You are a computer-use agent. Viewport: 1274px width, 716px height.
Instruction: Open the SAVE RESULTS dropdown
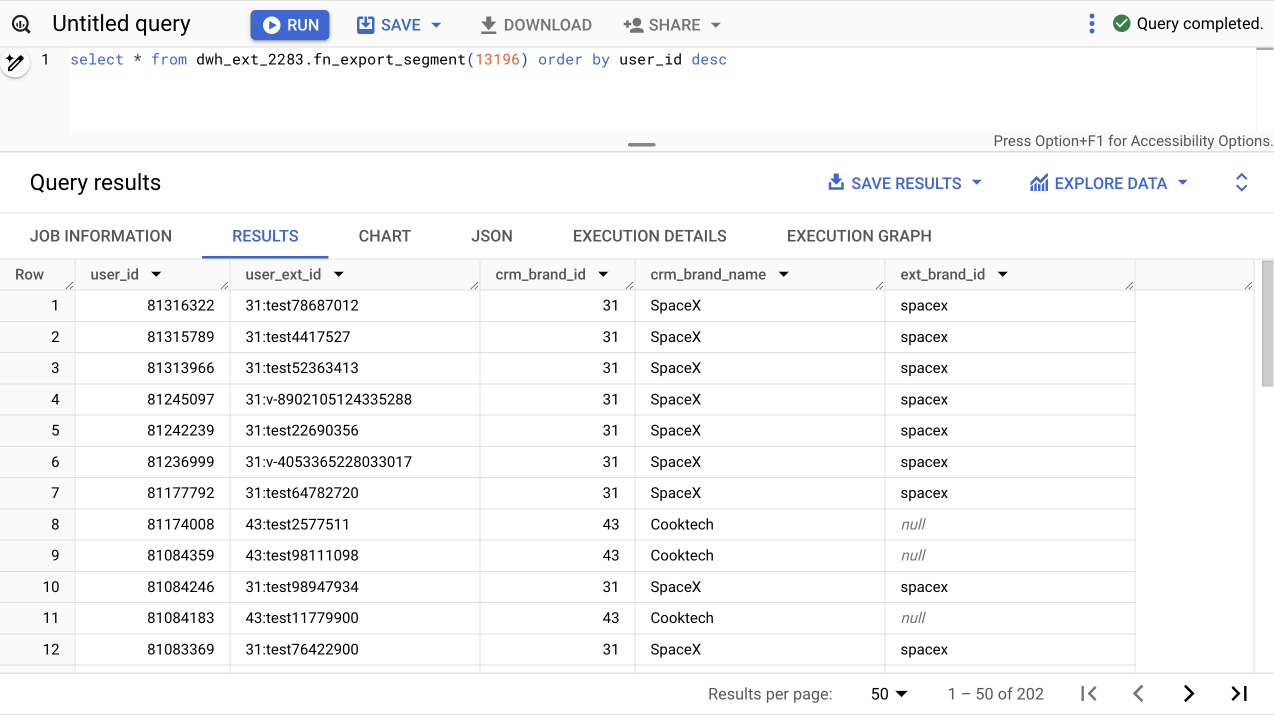coord(905,183)
